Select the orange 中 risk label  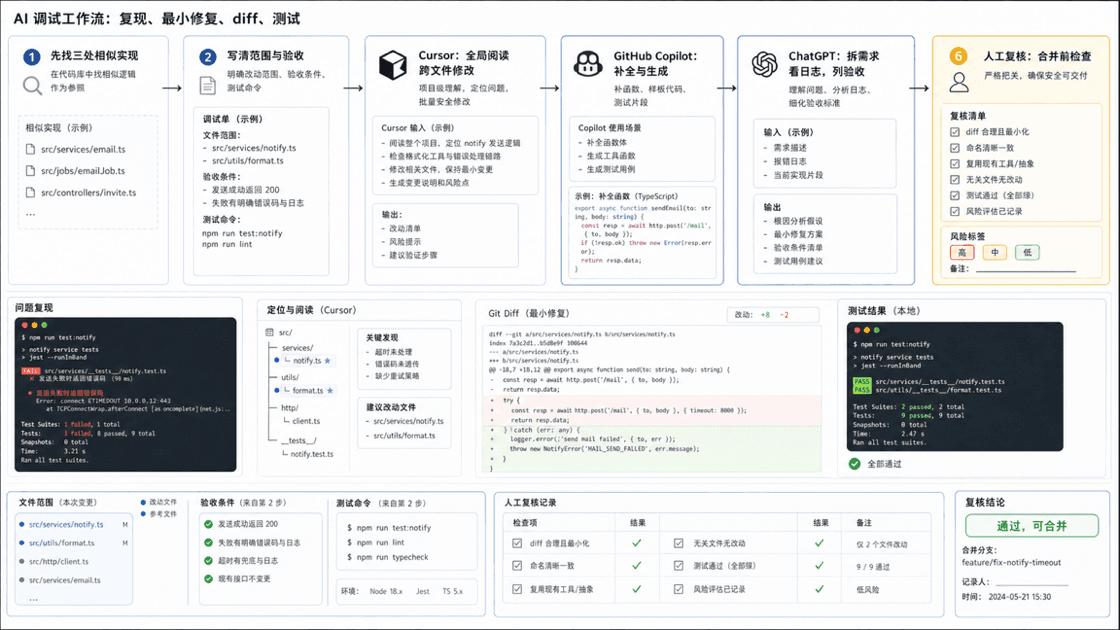click(994, 252)
